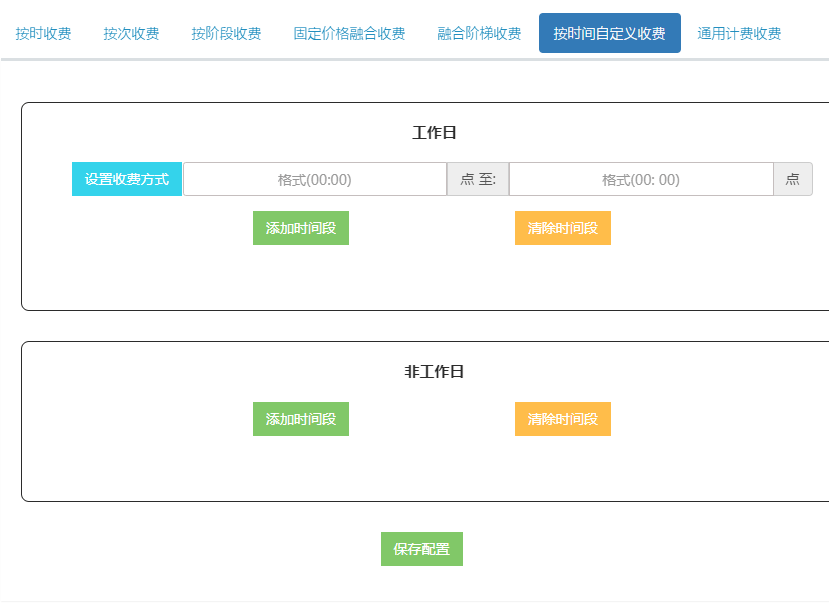Image resolution: width=829 pixels, height=610 pixels.
Task: Select the 按阶段收费 tab
Action: (226, 34)
